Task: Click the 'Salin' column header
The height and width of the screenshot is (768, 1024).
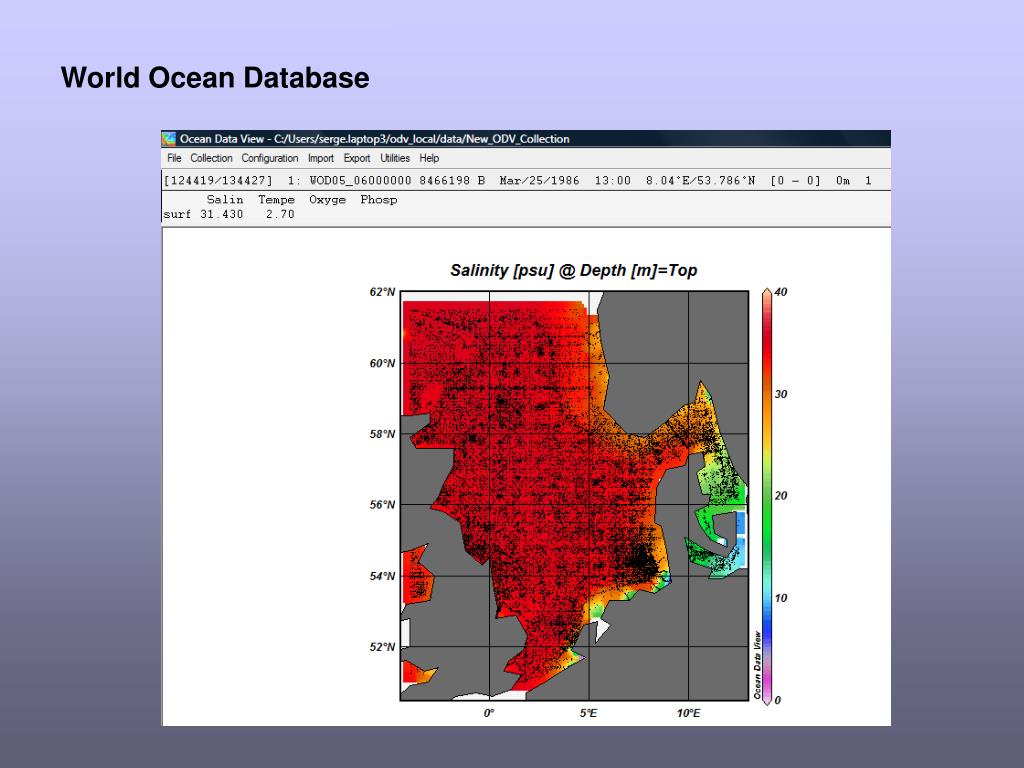Action: pos(225,200)
